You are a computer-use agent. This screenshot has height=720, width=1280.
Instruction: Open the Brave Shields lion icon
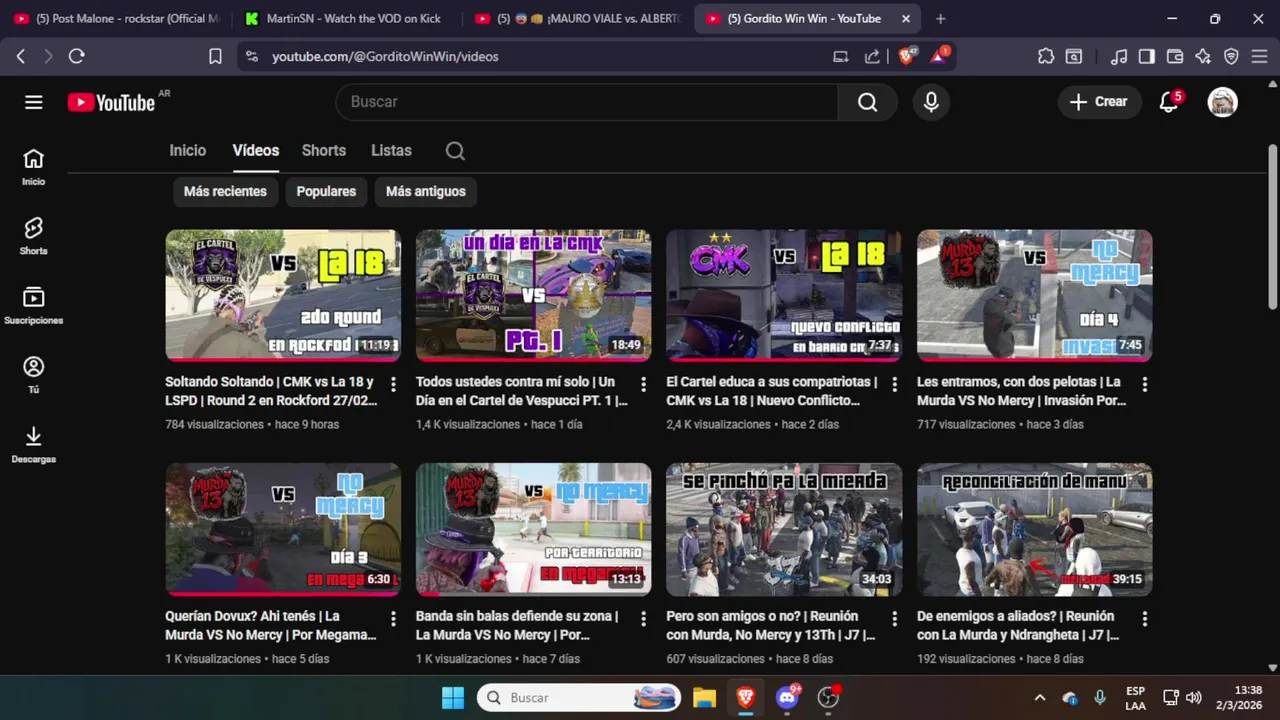tap(907, 56)
